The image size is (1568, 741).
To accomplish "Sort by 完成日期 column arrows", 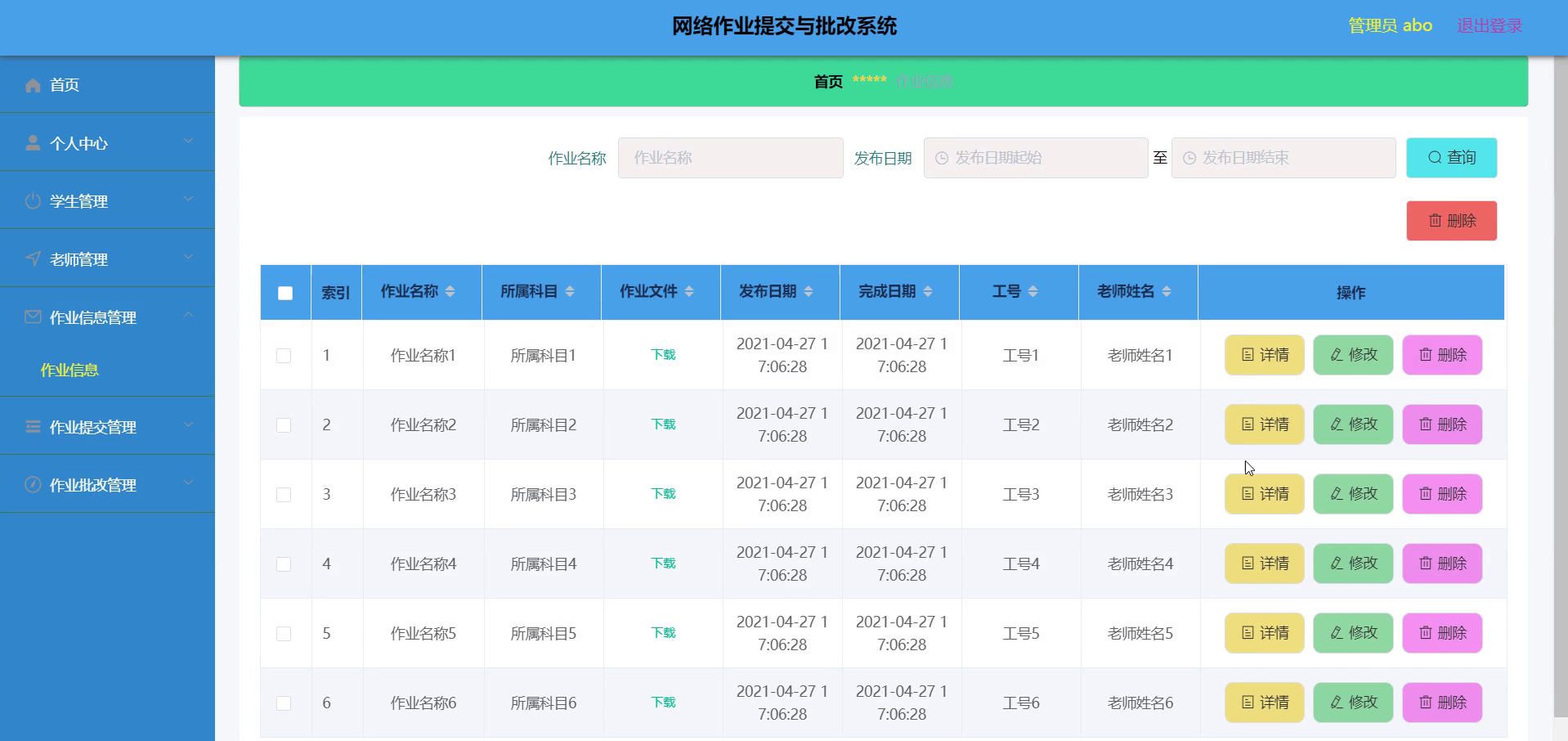I will [928, 291].
